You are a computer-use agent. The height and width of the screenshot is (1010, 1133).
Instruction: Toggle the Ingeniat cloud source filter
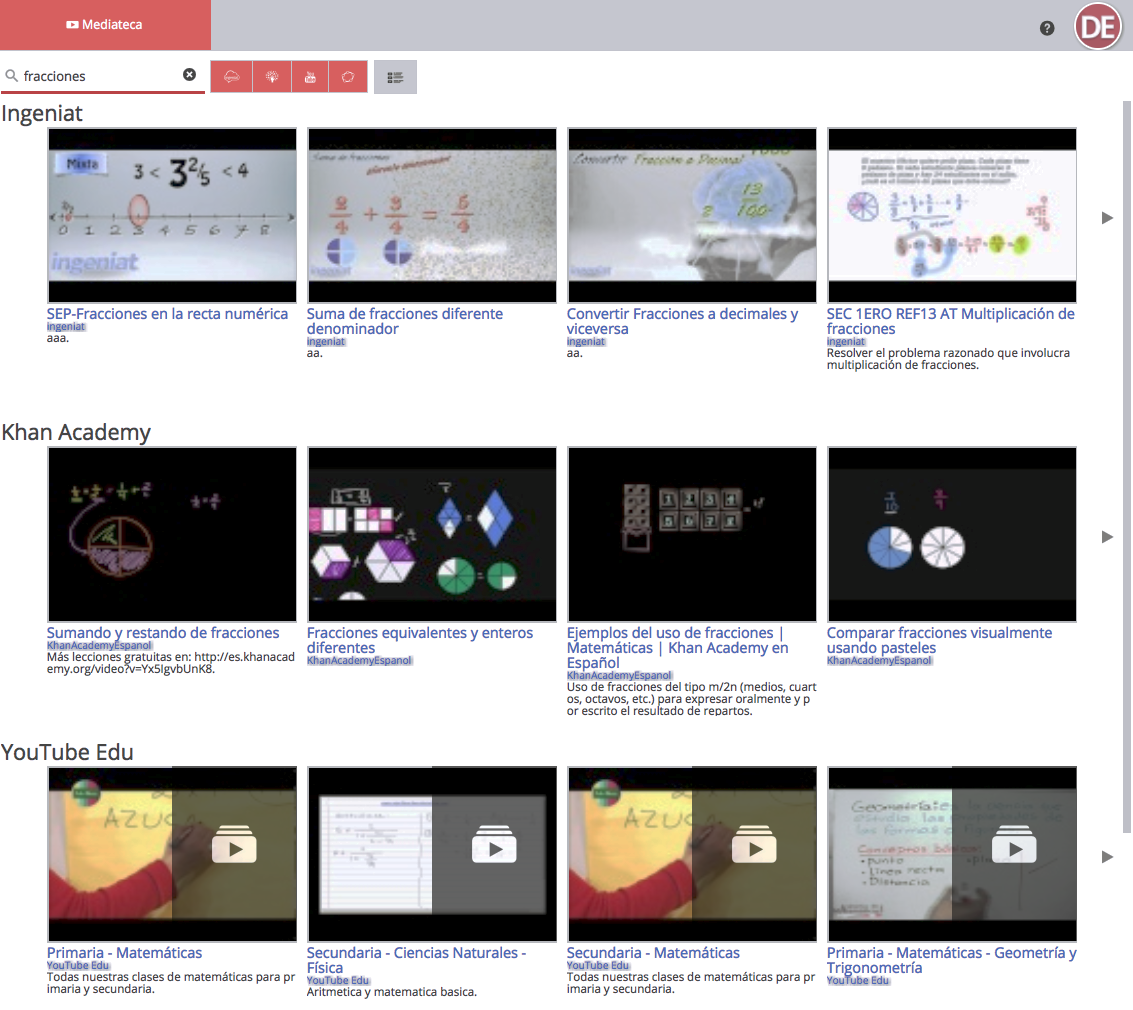tap(231, 77)
